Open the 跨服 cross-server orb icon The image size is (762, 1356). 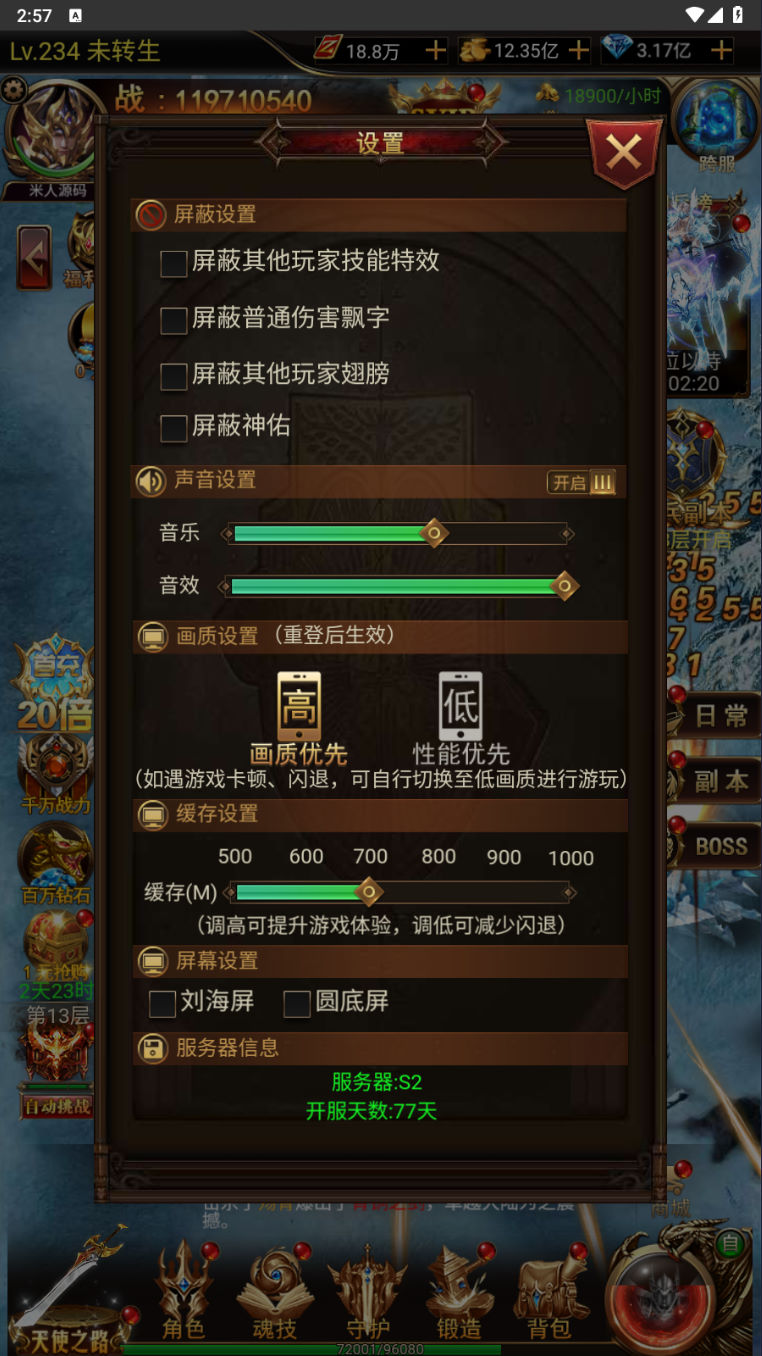pyautogui.click(x=716, y=127)
